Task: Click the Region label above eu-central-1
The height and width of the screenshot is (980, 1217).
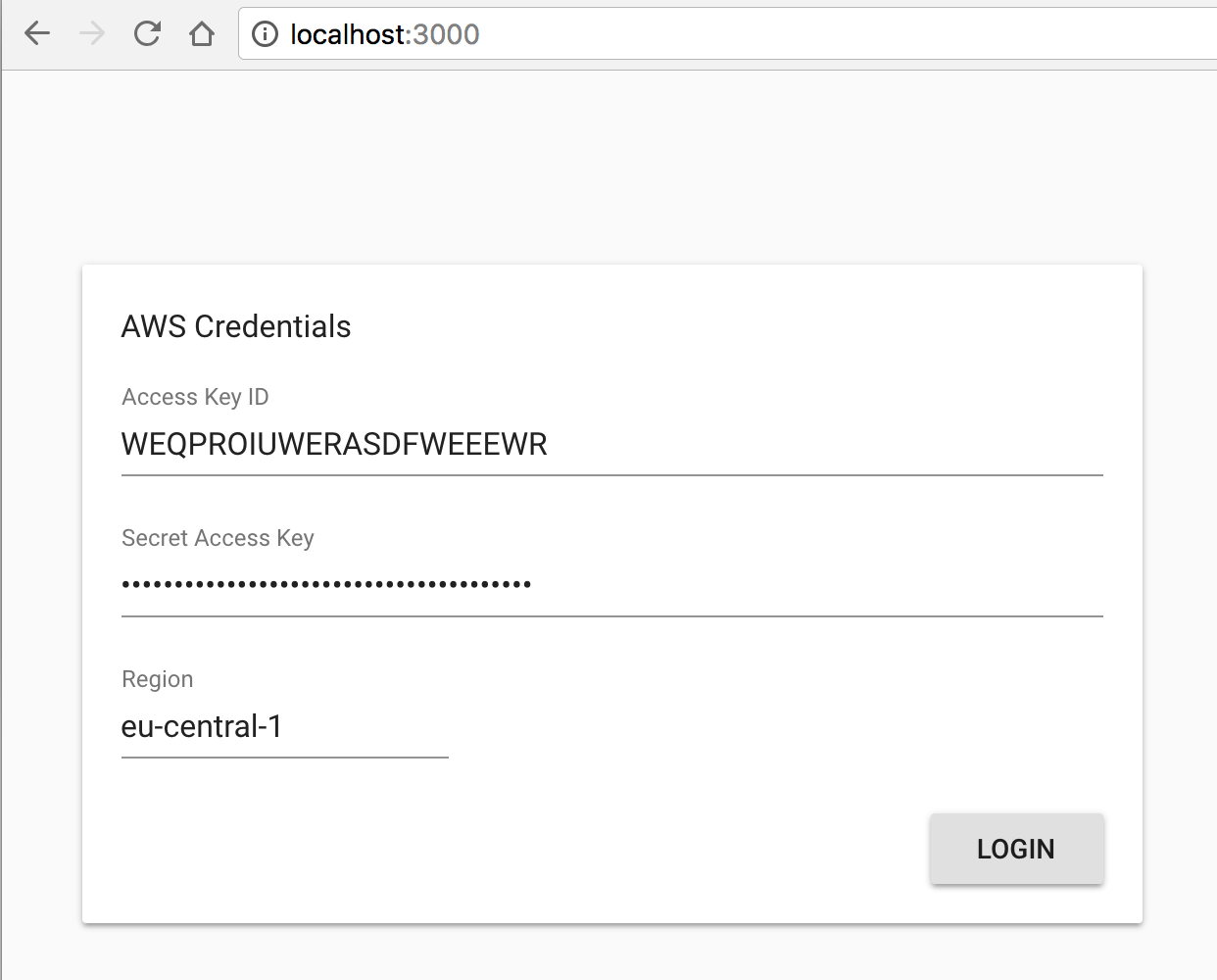Action: tap(157, 679)
